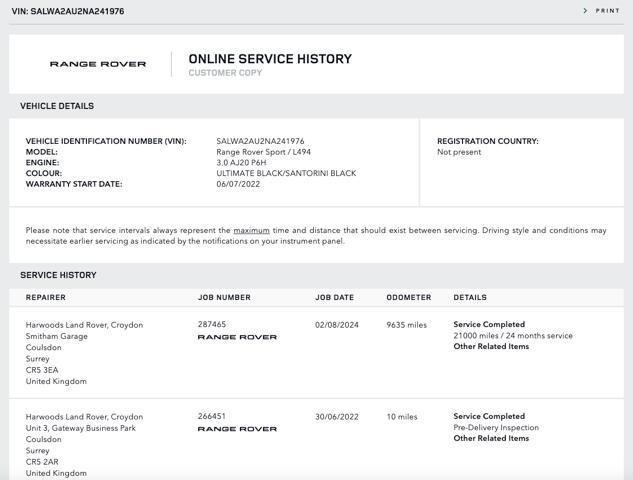Click Unit 3, Gateway Business Park line

click(x=80, y=428)
